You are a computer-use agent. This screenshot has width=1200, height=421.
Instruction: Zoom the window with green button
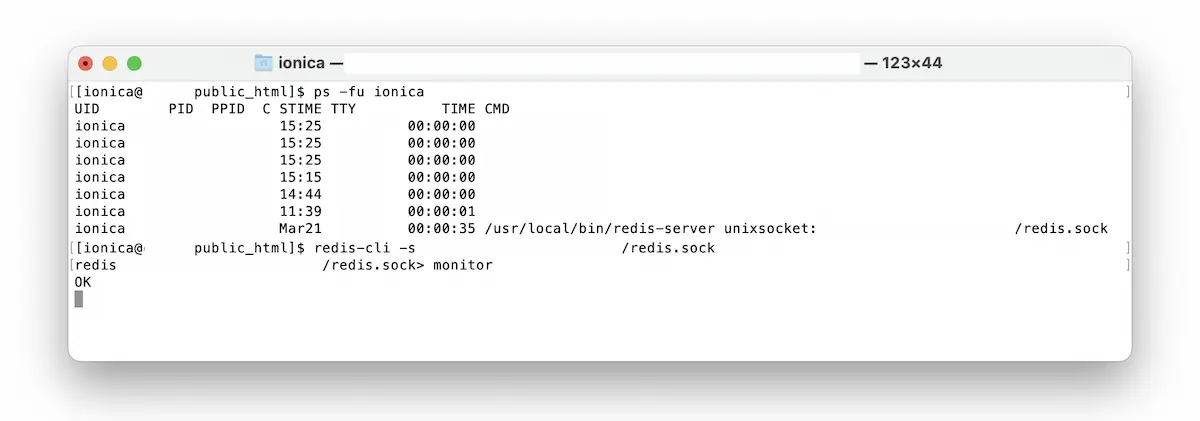coord(134,63)
